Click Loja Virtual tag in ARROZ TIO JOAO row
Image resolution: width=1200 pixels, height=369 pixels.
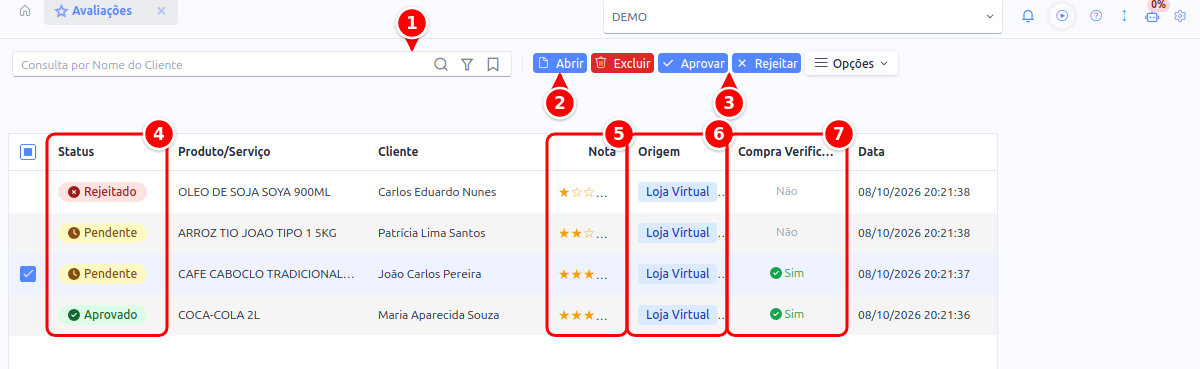click(677, 232)
